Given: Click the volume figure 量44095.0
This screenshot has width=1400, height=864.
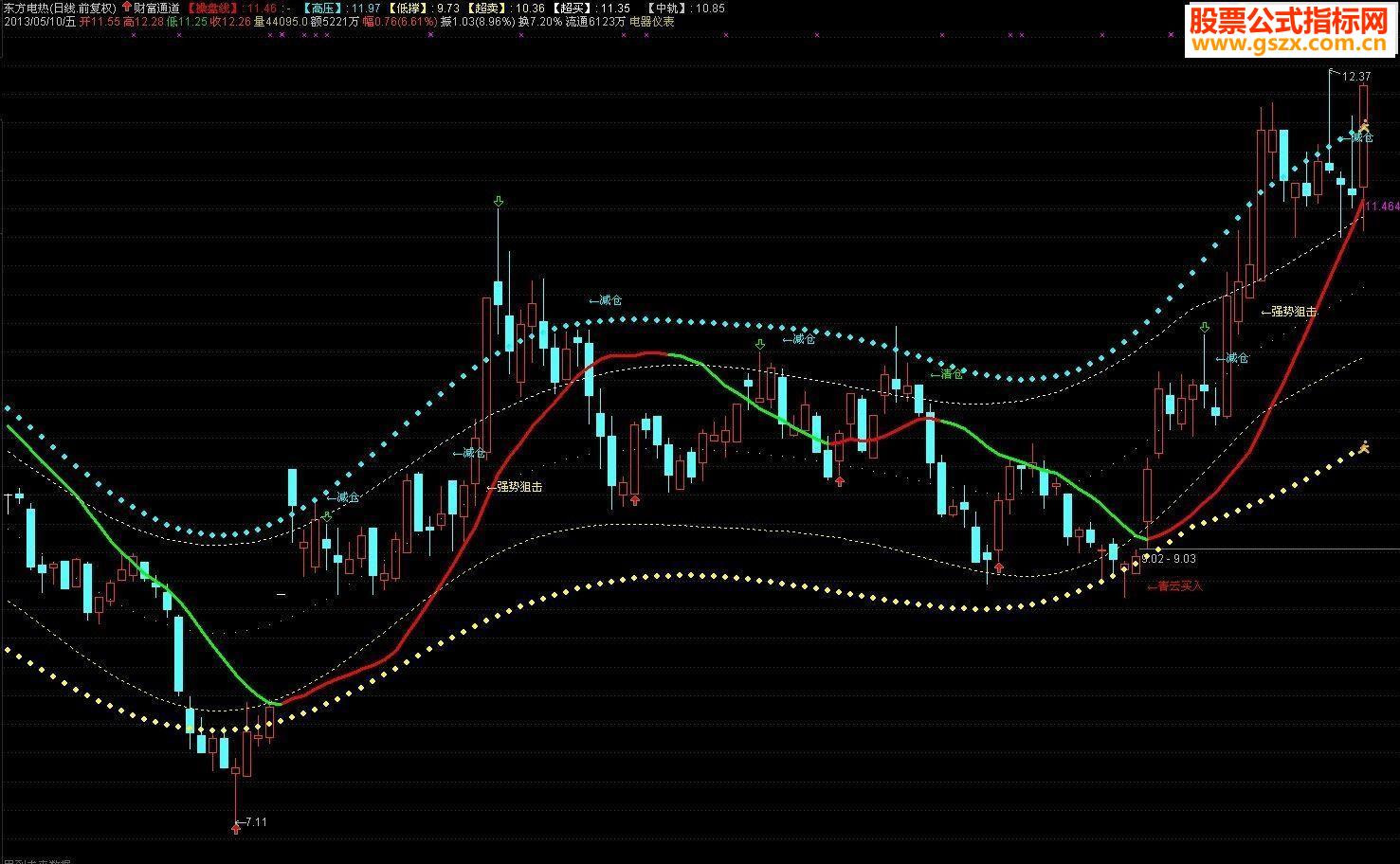Looking at the screenshot, I should [282, 21].
